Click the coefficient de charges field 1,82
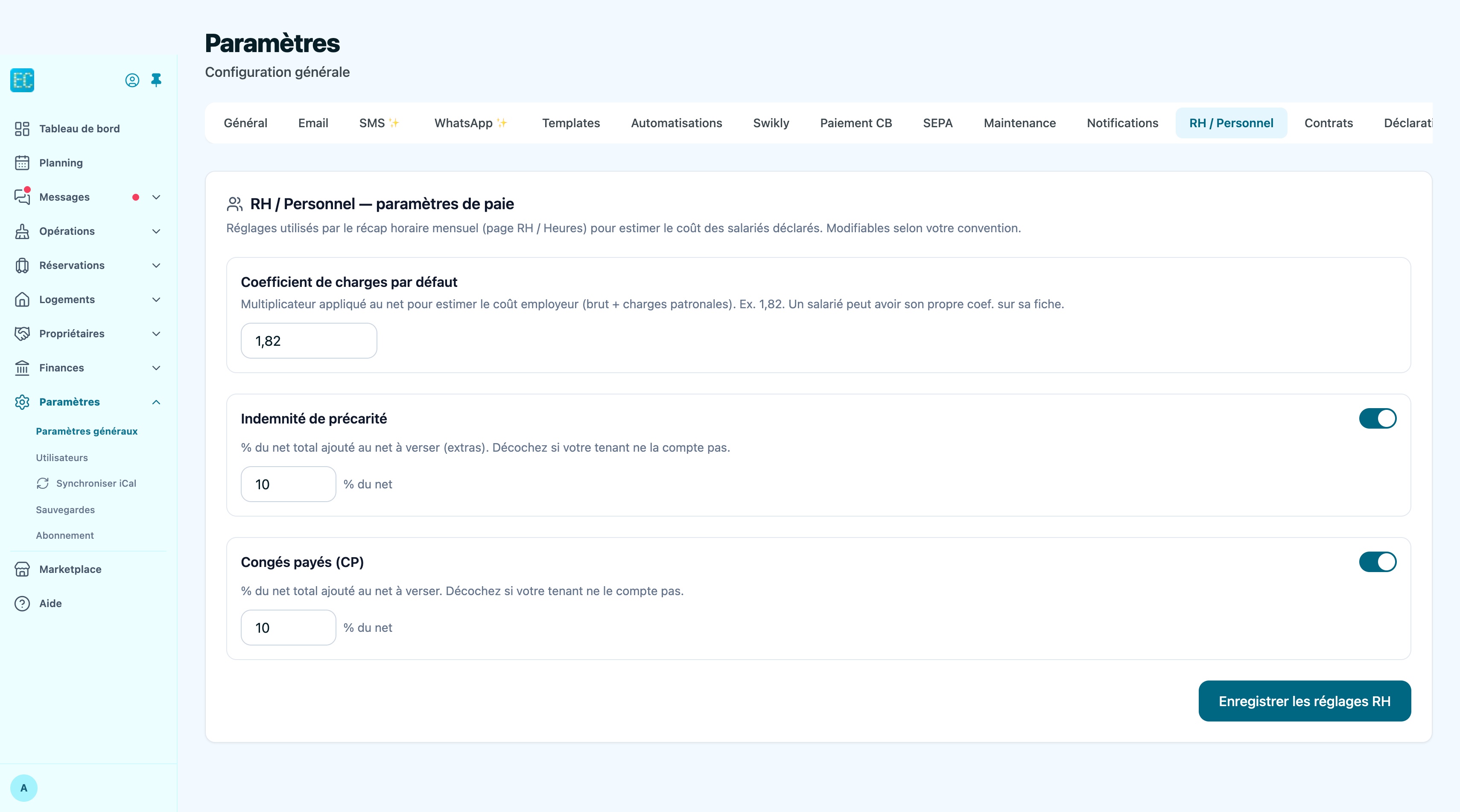Viewport: 1460px width, 812px height. [x=309, y=341]
